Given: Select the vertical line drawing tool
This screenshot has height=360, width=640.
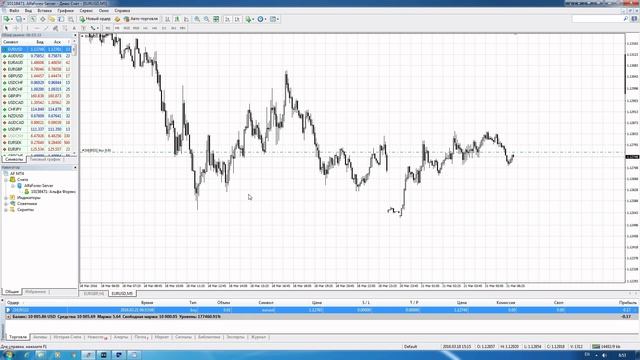Looking at the screenshot, I should pyautogui.click(x=27, y=28).
